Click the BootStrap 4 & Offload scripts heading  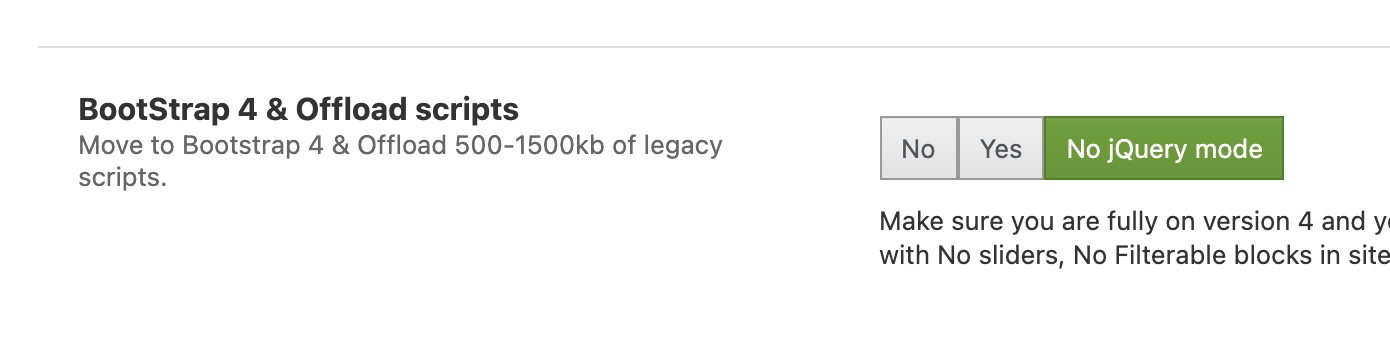tap(299, 109)
